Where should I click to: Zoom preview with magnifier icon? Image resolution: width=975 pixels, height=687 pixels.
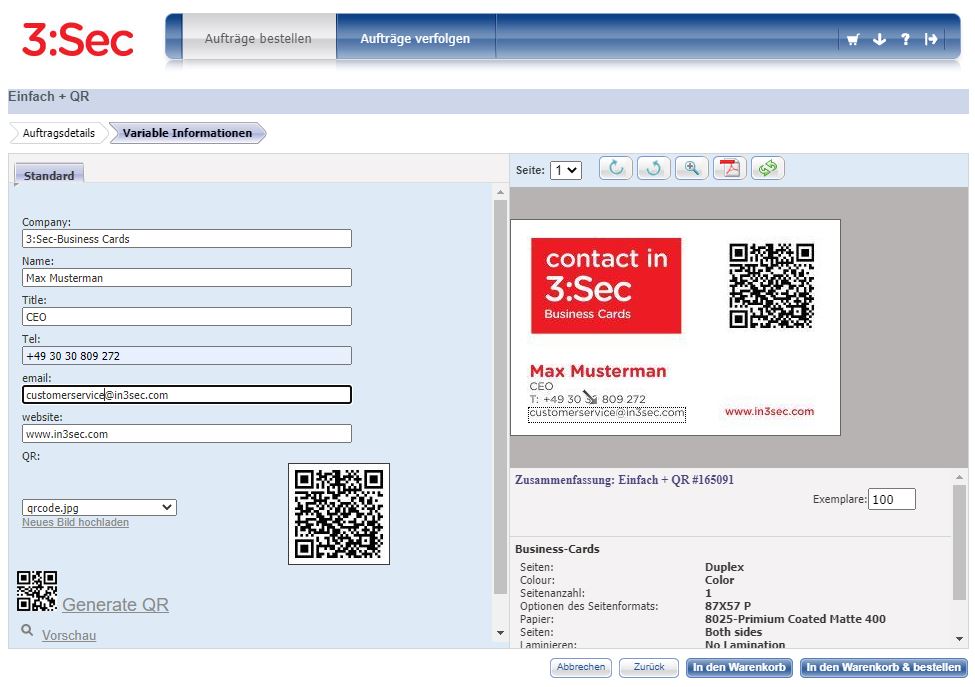click(x=691, y=168)
